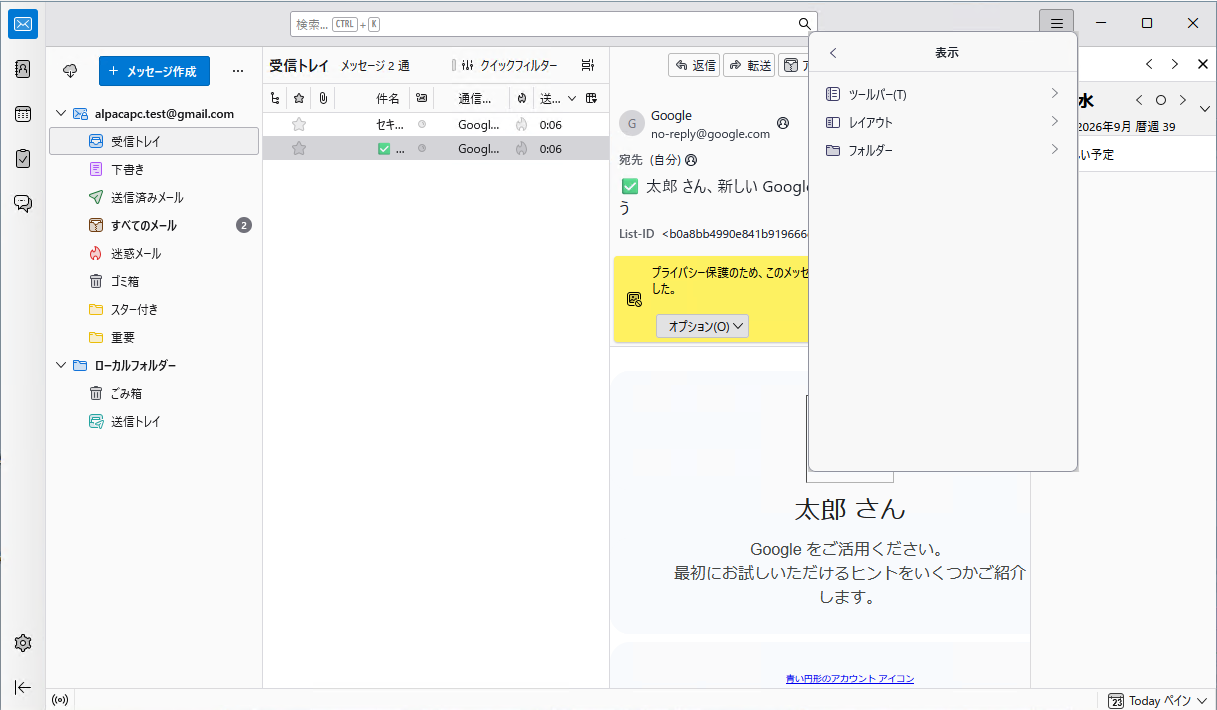Image resolution: width=1217 pixels, height=710 pixels.
Task: Open 青い円形のアカウント アイコン link
Action: click(x=850, y=679)
